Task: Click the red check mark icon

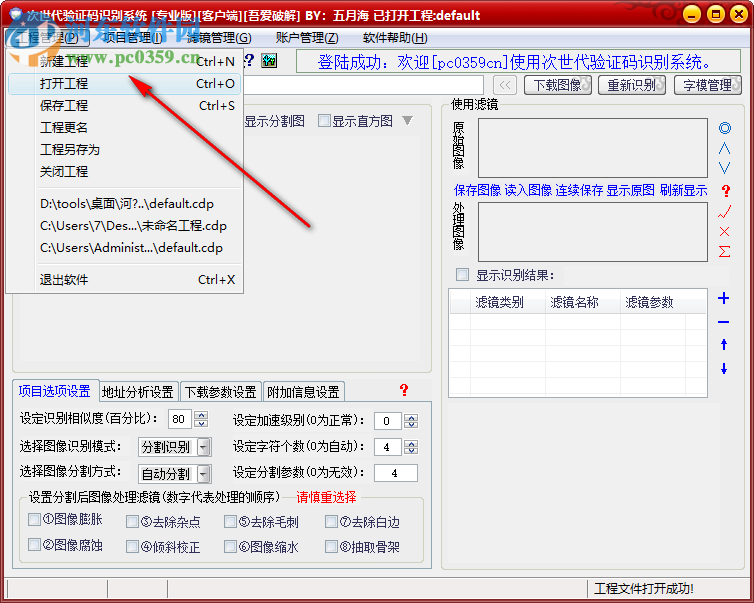Action: [x=725, y=211]
